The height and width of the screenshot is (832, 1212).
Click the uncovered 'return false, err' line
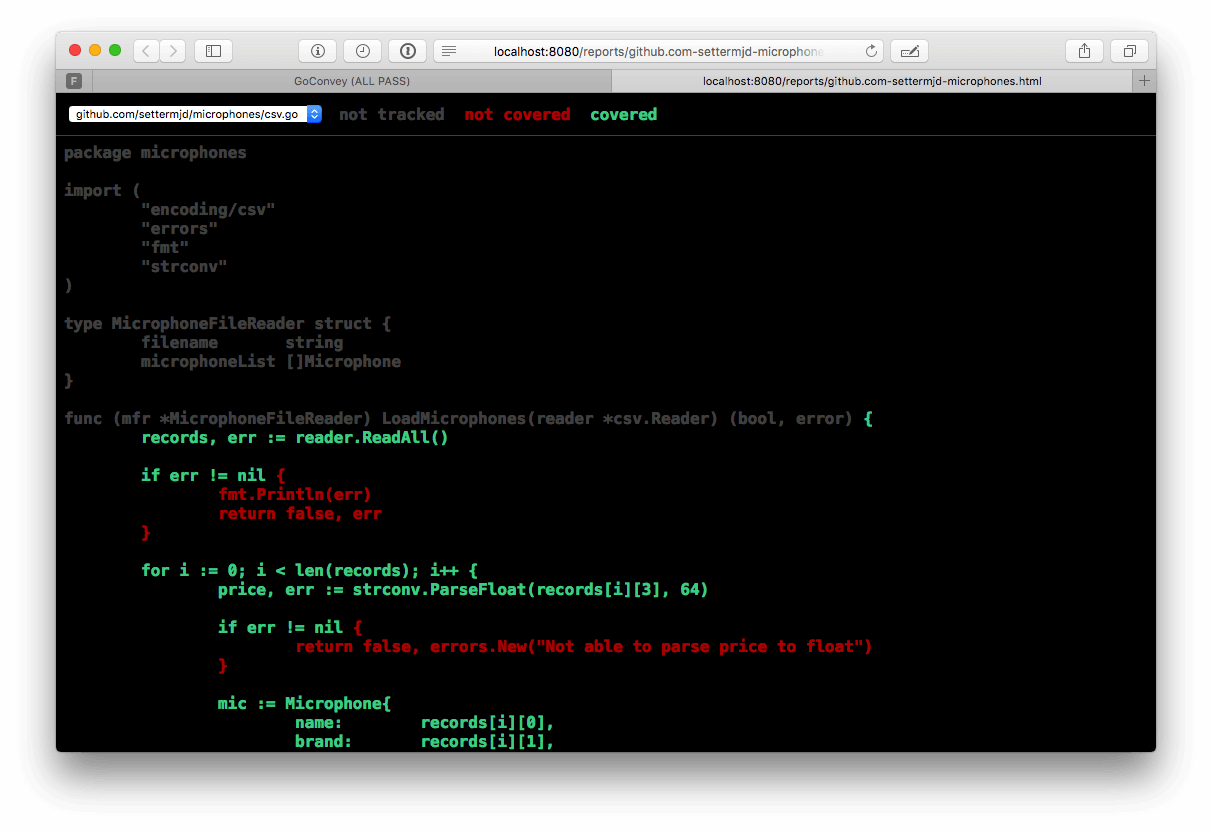(x=300, y=514)
